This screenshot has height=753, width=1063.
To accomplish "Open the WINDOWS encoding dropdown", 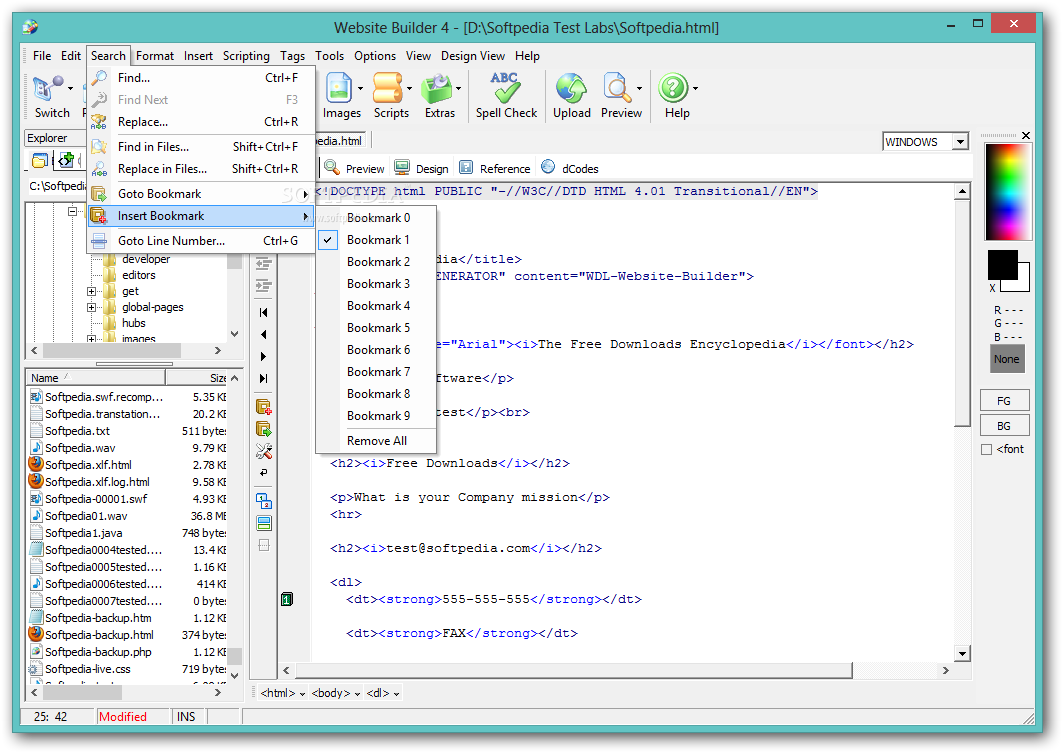I will click(x=960, y=142).
